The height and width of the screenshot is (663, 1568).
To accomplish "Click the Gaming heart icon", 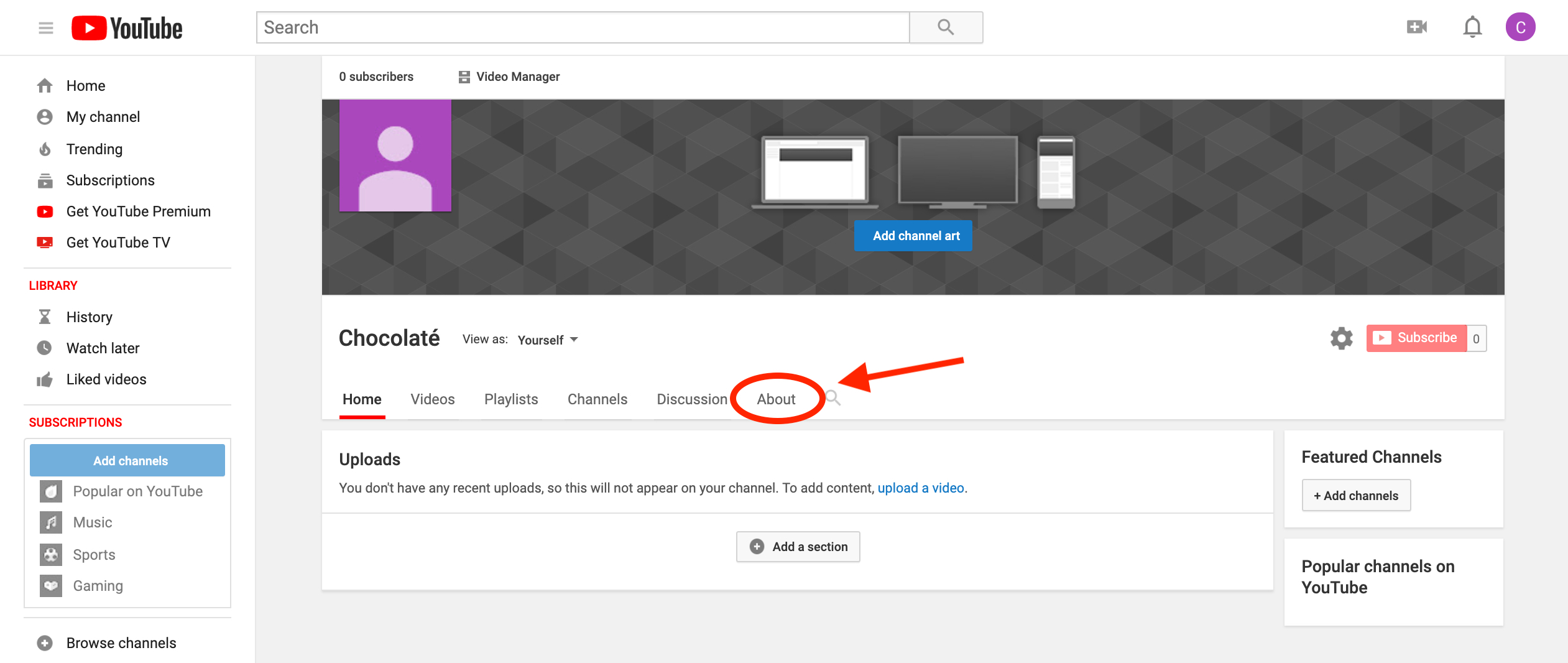I will point(51,586).
